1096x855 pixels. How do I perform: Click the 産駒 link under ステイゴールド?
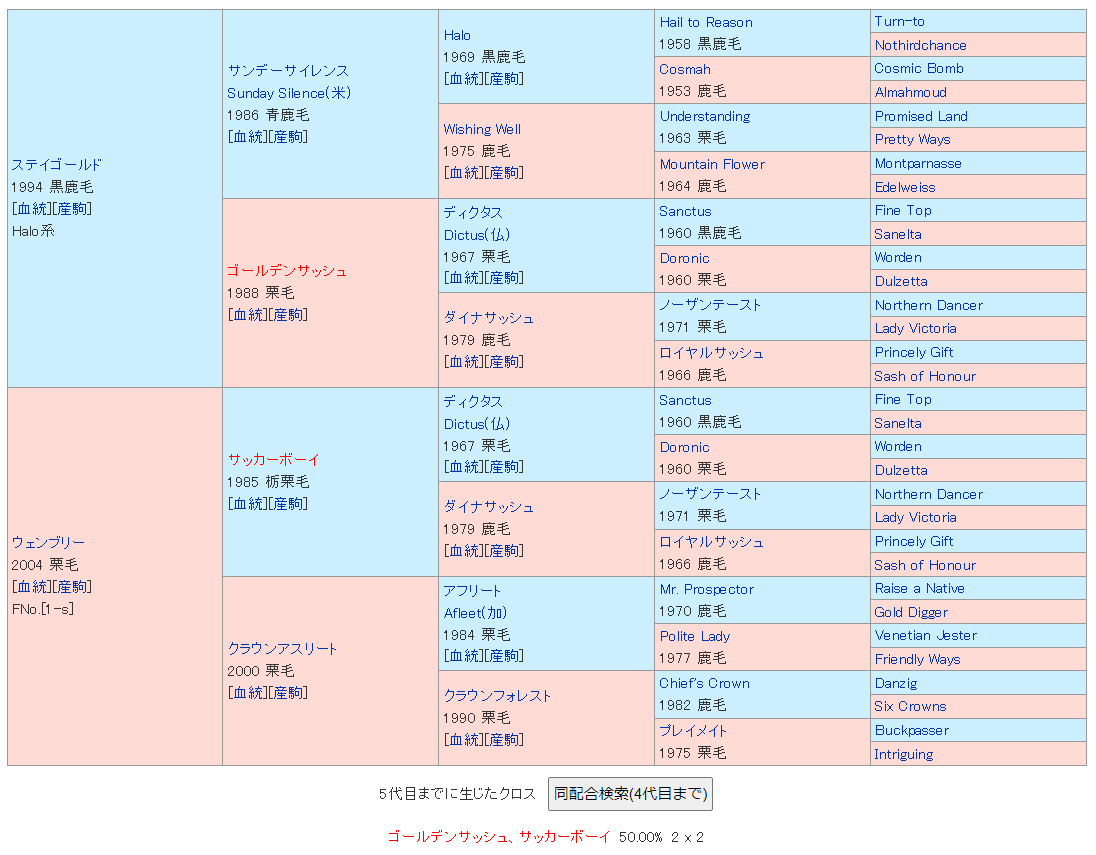pyautogui.click(x=72, y=208)
